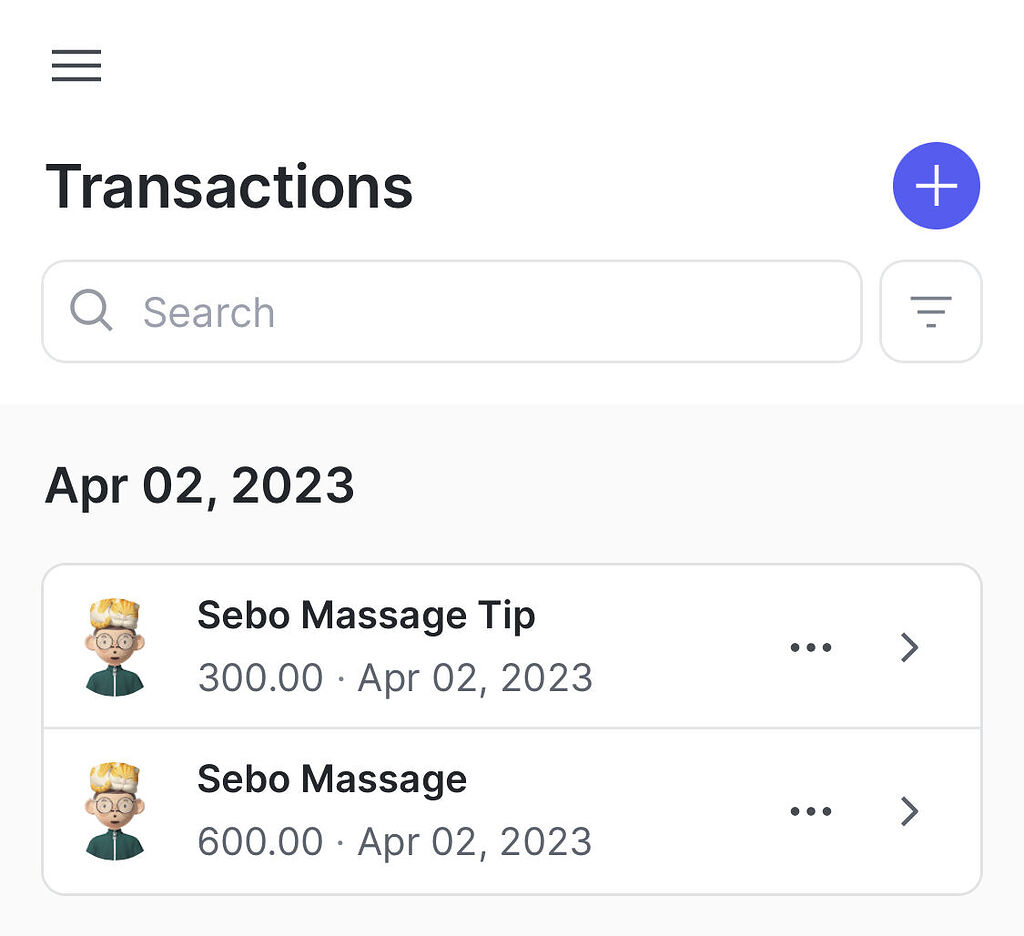This screenshot has height=936, width=1024.
Task: Click the 300.00 amount text
Action: pyautogui.click(x=260, y=678)
